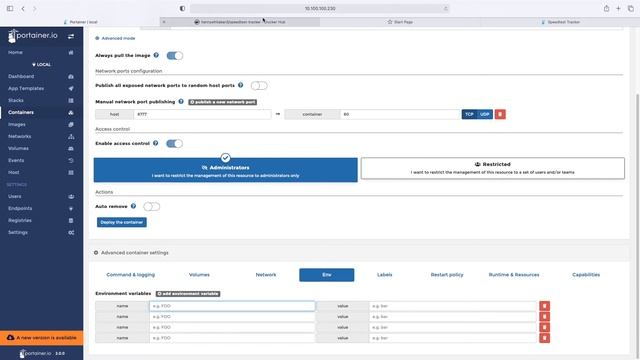640x360 pixels.
Task: Delete the second environment variable row
Action: 544,317
